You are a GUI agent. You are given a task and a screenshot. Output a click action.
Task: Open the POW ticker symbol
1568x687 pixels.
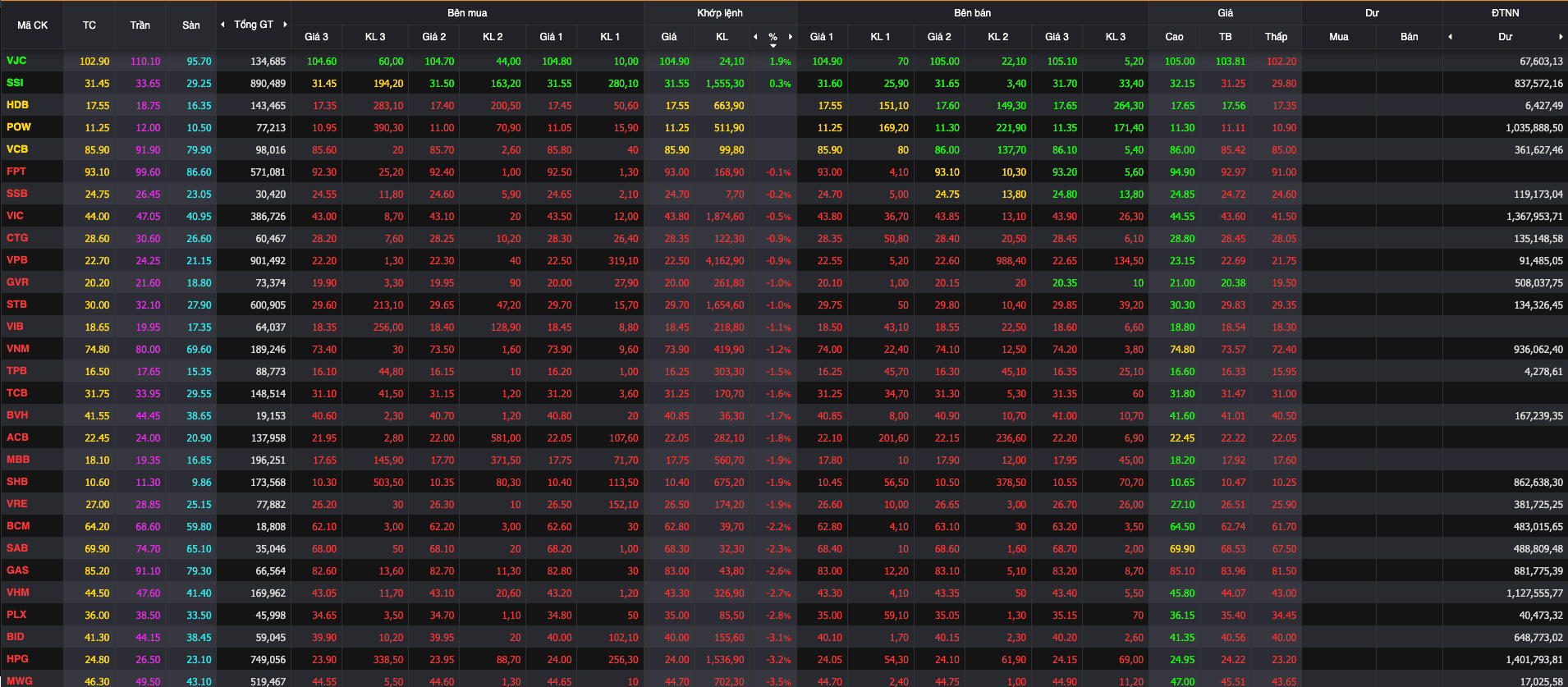19,127
